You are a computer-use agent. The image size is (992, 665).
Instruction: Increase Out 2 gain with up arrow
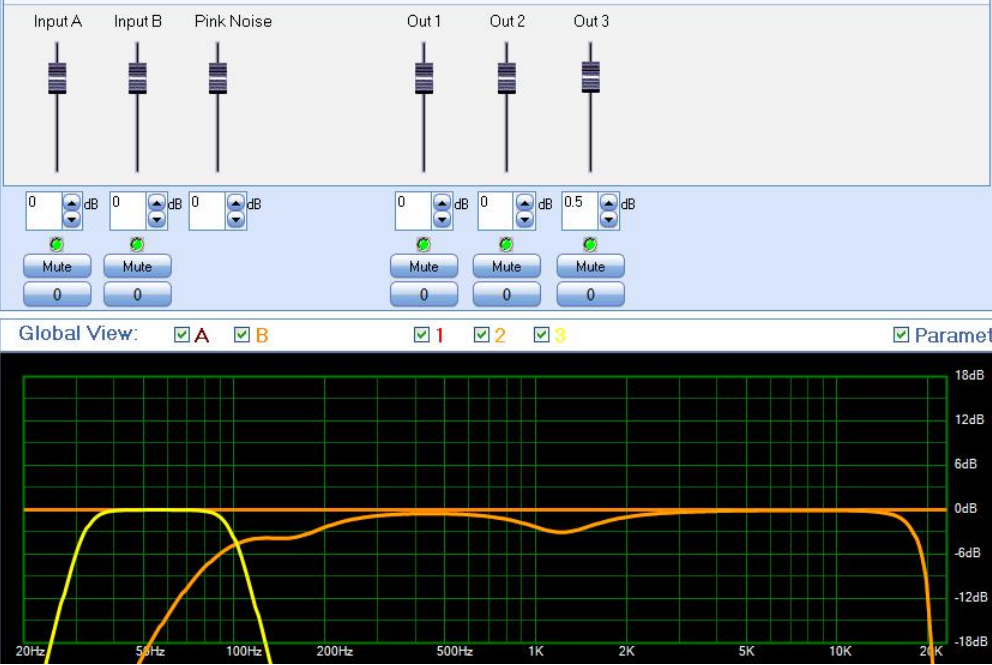click(x=524, y=203)
